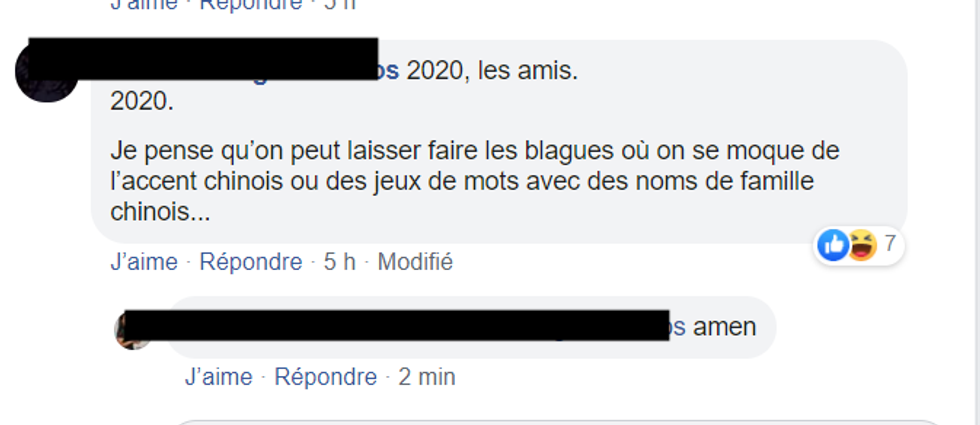
Task: Click the partially visible J'aime at the top
Action: (x=144, y=5)
